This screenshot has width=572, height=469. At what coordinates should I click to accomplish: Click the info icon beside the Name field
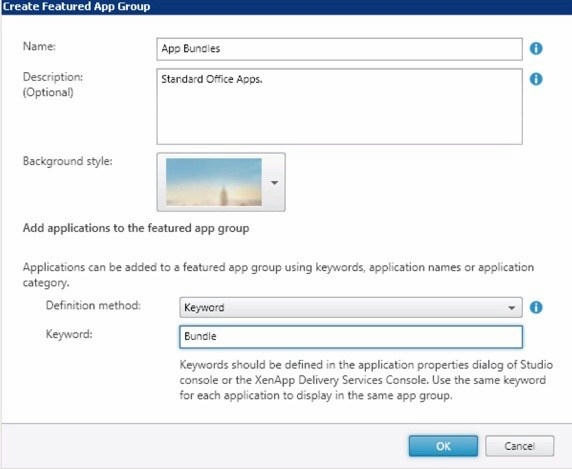click(536, 48)
